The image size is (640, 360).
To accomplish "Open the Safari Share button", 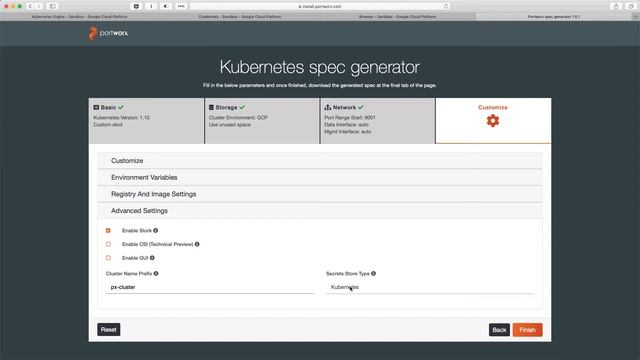I will [x=616, y=6].
